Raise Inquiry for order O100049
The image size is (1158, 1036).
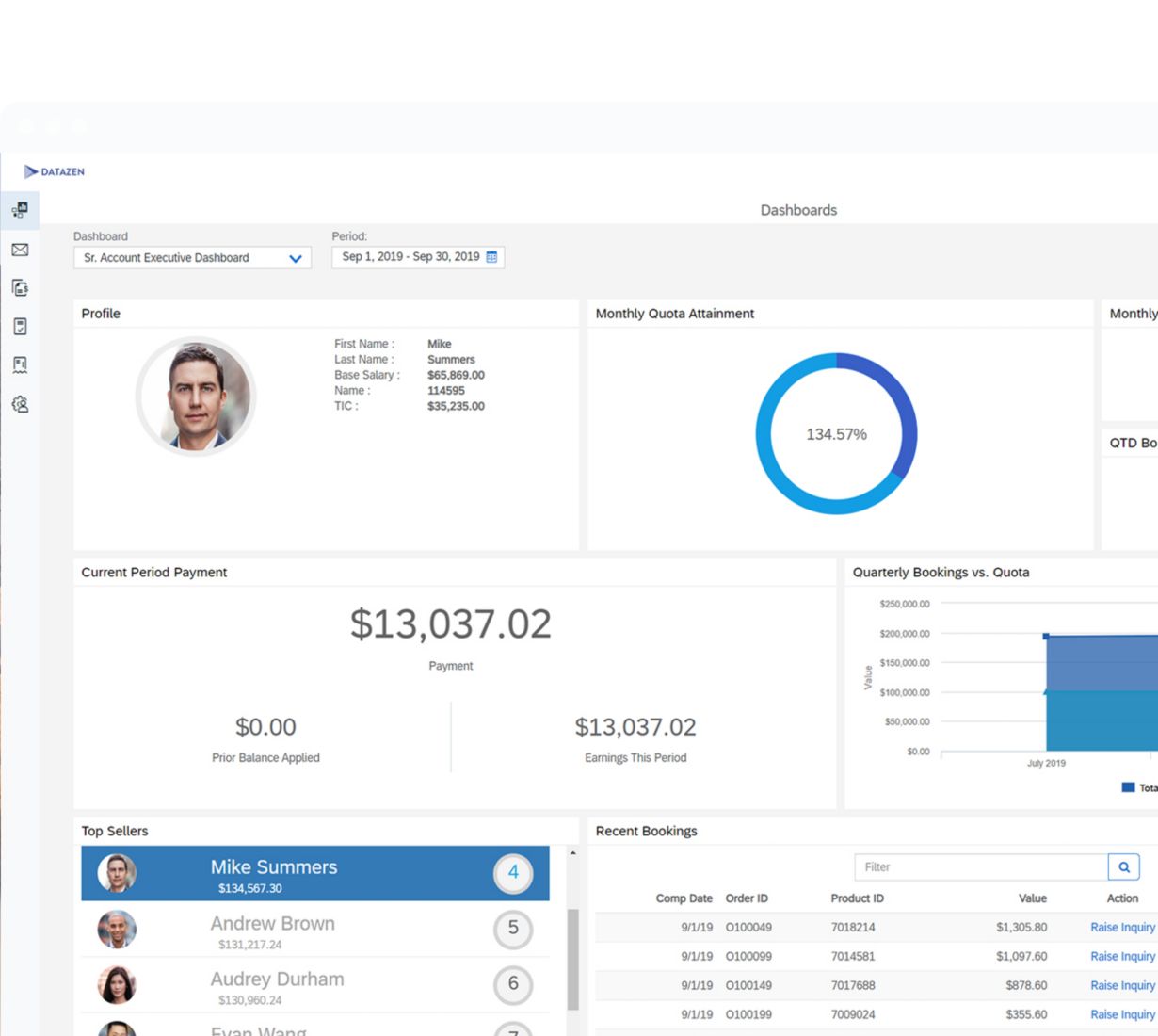(x=1122, y=928)
